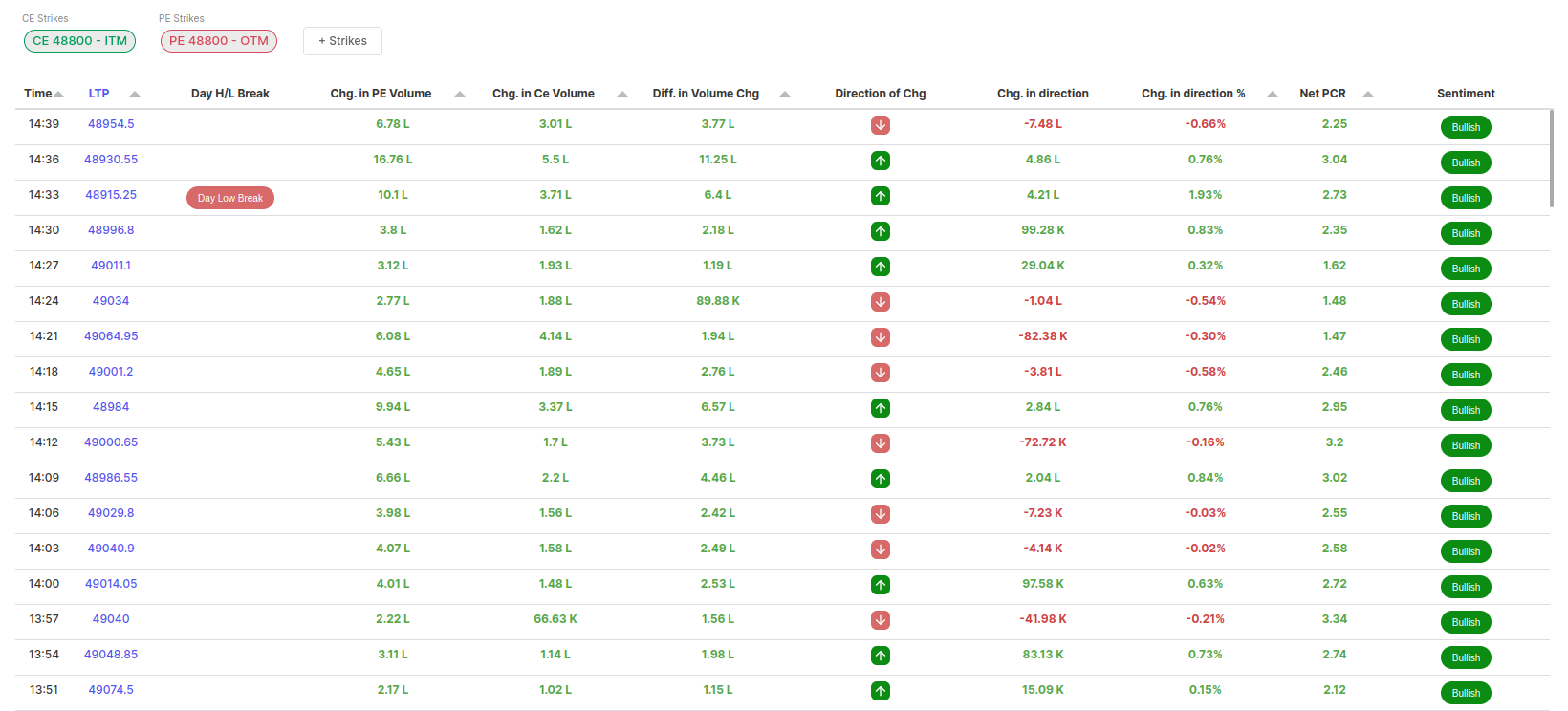Click the up arrow icon in 13:51 row

pos(881,691)
